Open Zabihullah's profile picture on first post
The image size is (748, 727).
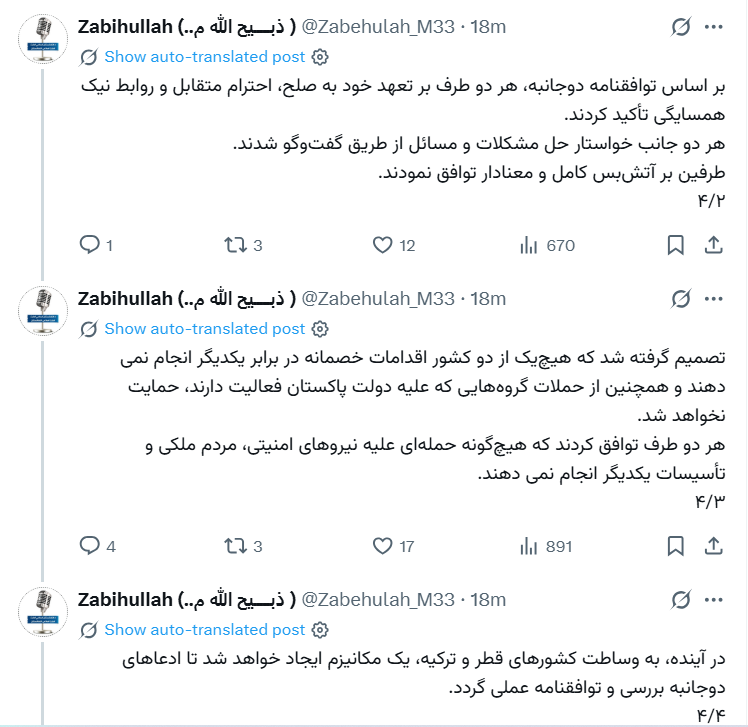click(43, 39)
